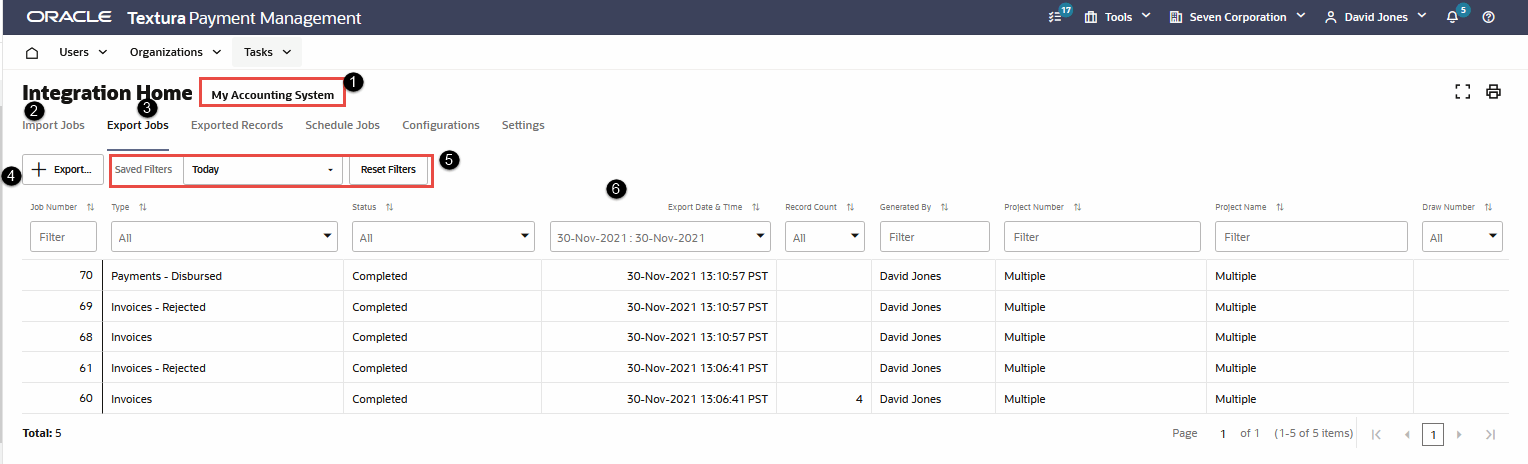The width and height of the screenshot is (1528, 464).
Task: Click the page 1 pagination button
Action: 1433,435
